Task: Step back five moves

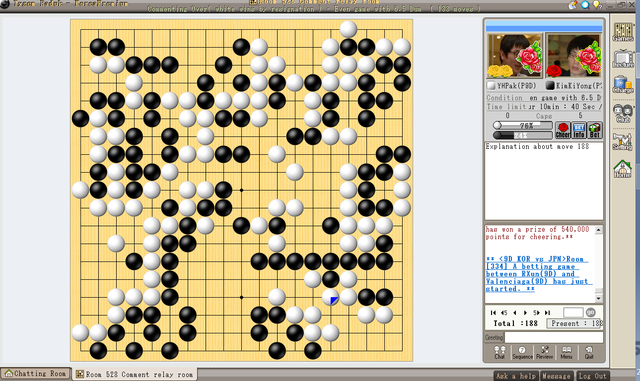Action: click(x=504, y=313)
